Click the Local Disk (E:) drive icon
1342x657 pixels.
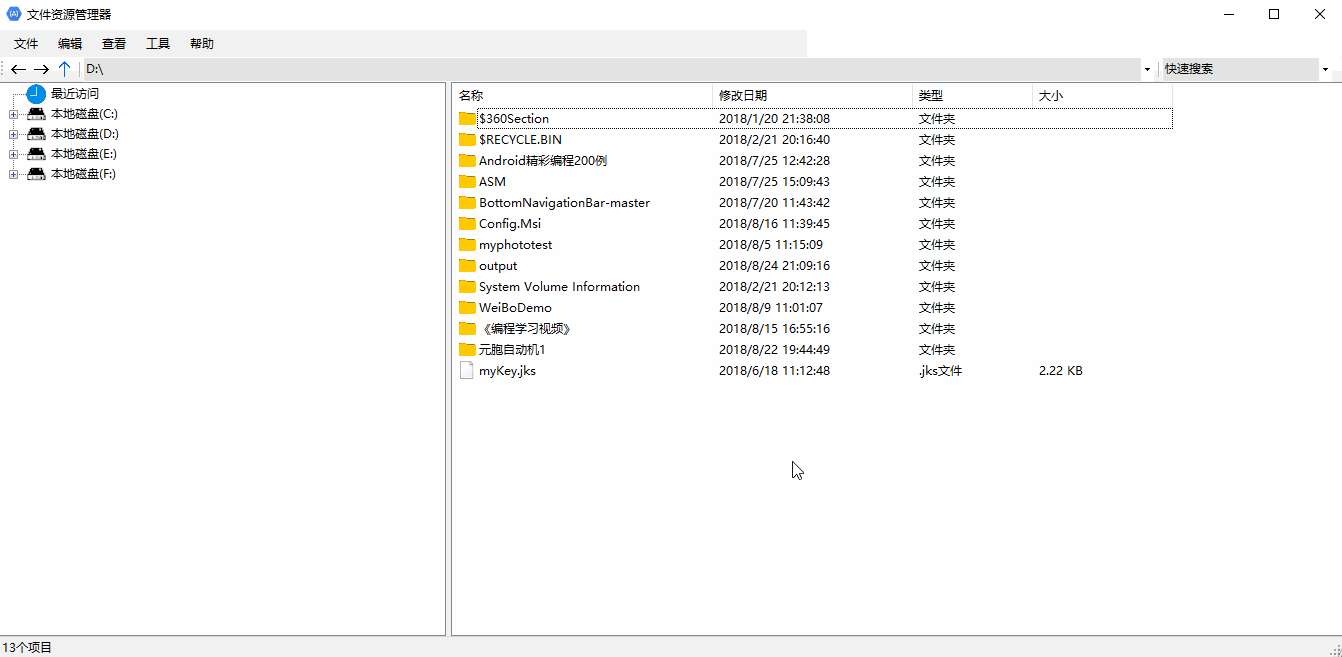(36, 154)
